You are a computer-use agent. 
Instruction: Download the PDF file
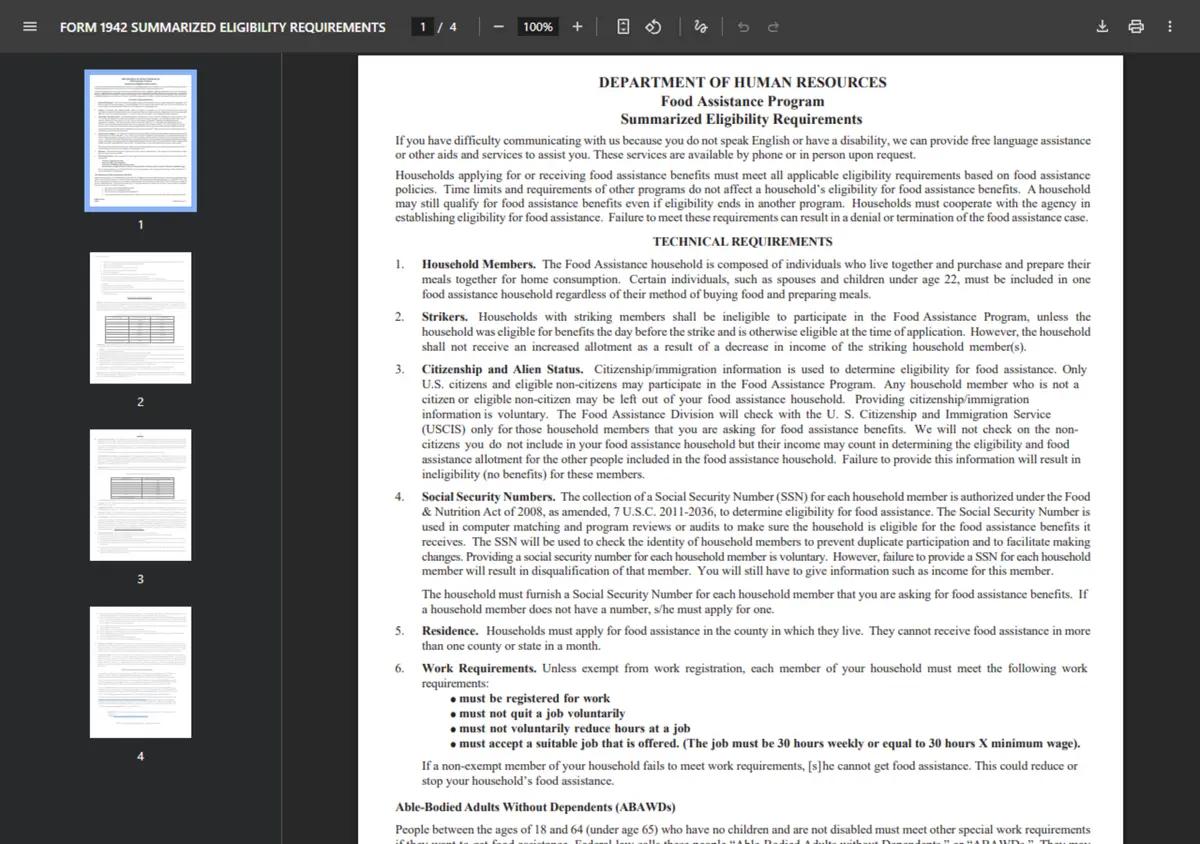coord(1102,27)
